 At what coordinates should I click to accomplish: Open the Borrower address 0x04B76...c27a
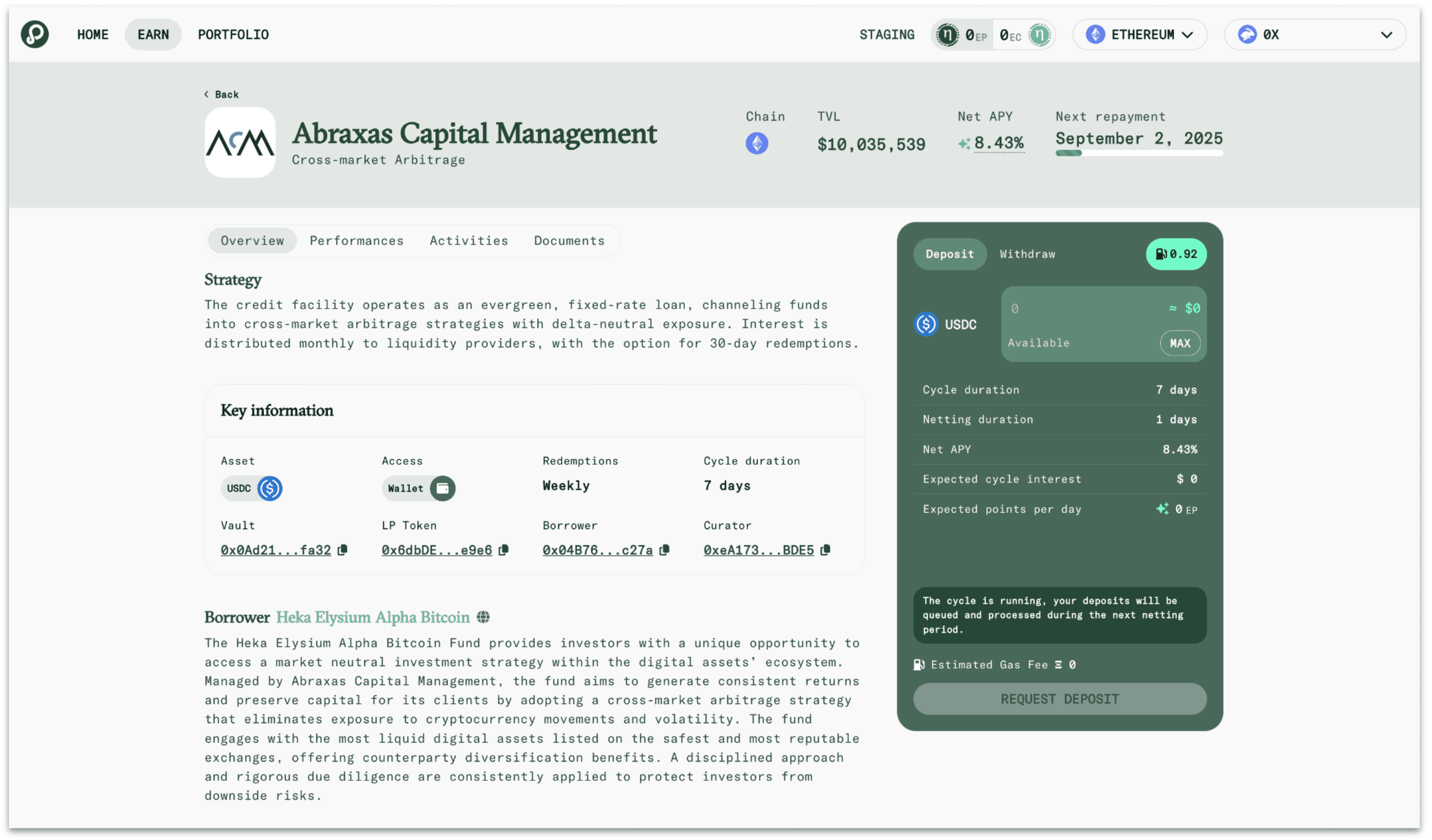[597, 550]
